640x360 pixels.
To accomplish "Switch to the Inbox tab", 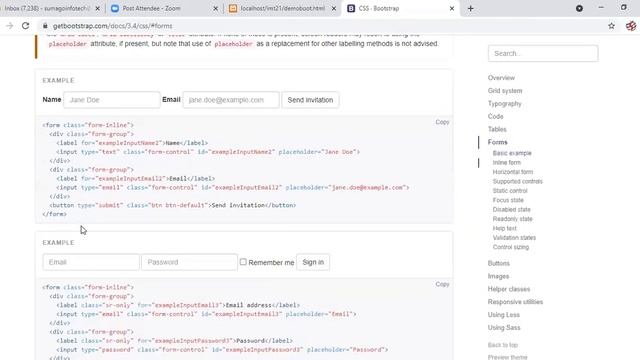I will pos(47,8).
